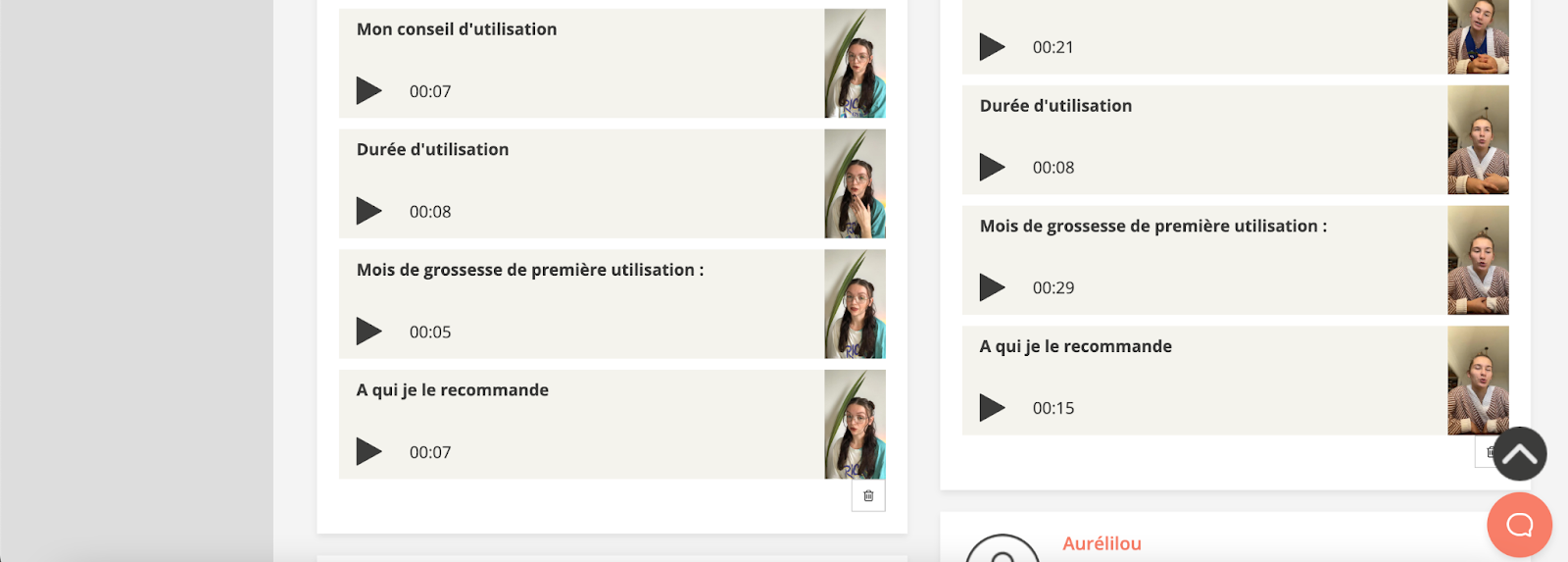Play the right column 'Durée d'utilisation' clip

pyautogui.click(x=992, y=168)
